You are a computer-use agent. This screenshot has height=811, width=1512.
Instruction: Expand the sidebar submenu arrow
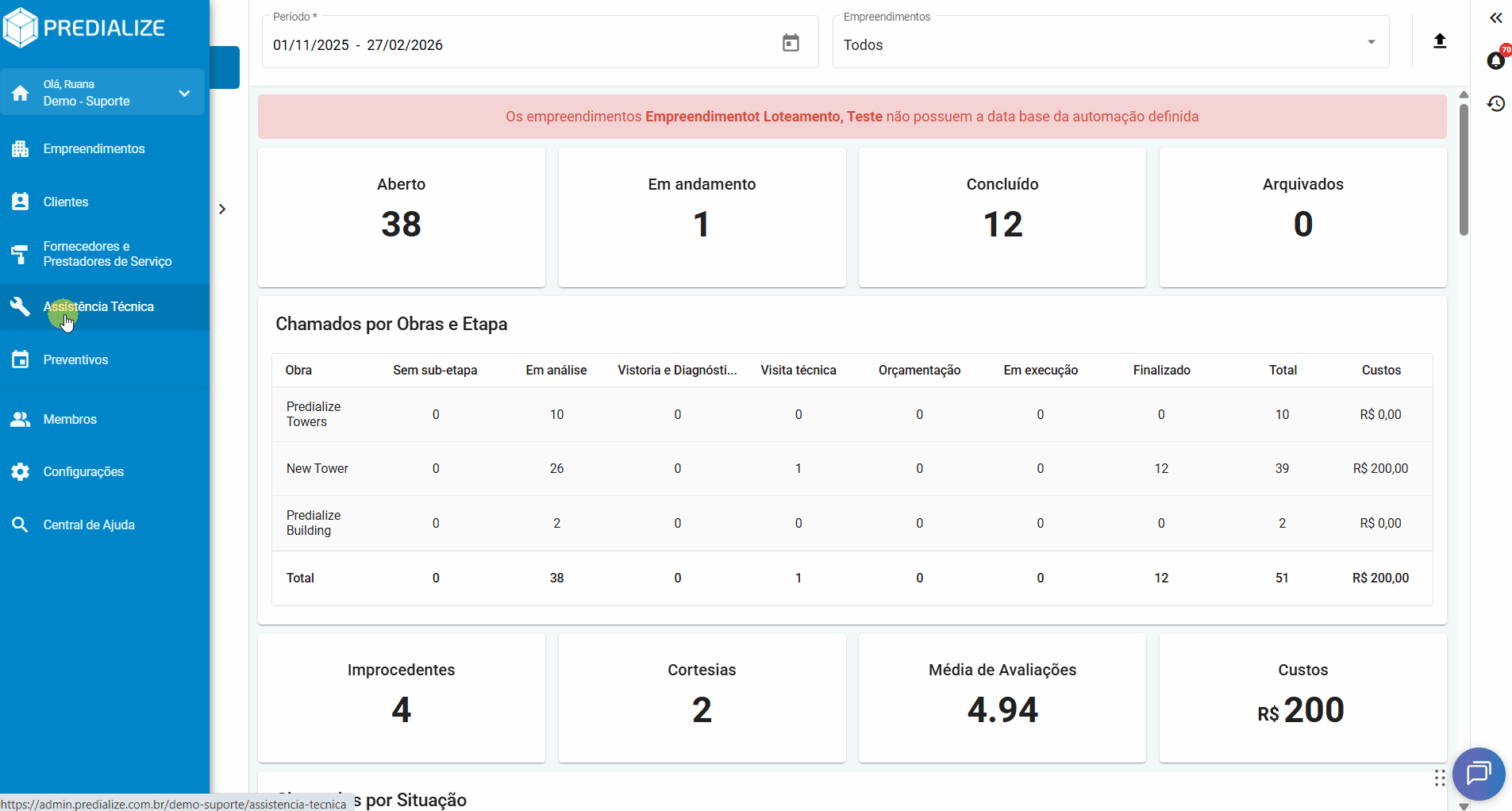222,209
